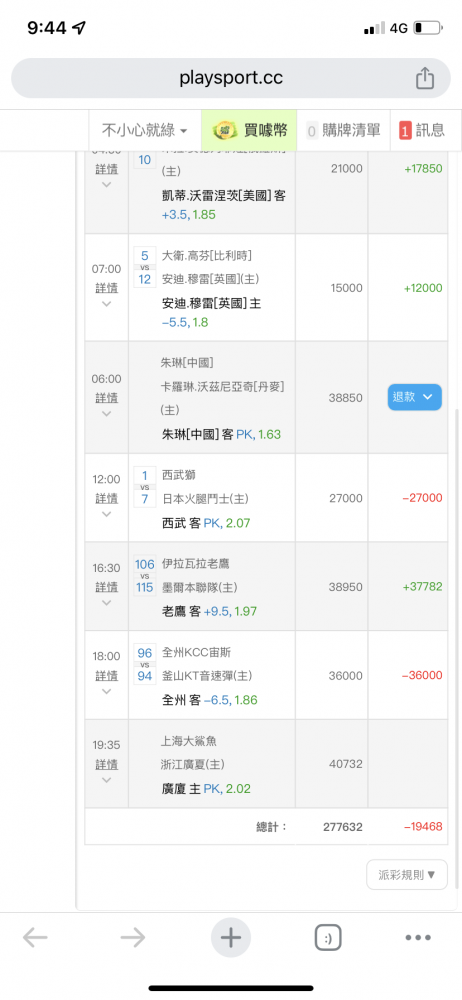Screen dimensions: 462x1000
Task: Open 詳情 for the 06:00 朱琳 match
Action: coord(107,398)
